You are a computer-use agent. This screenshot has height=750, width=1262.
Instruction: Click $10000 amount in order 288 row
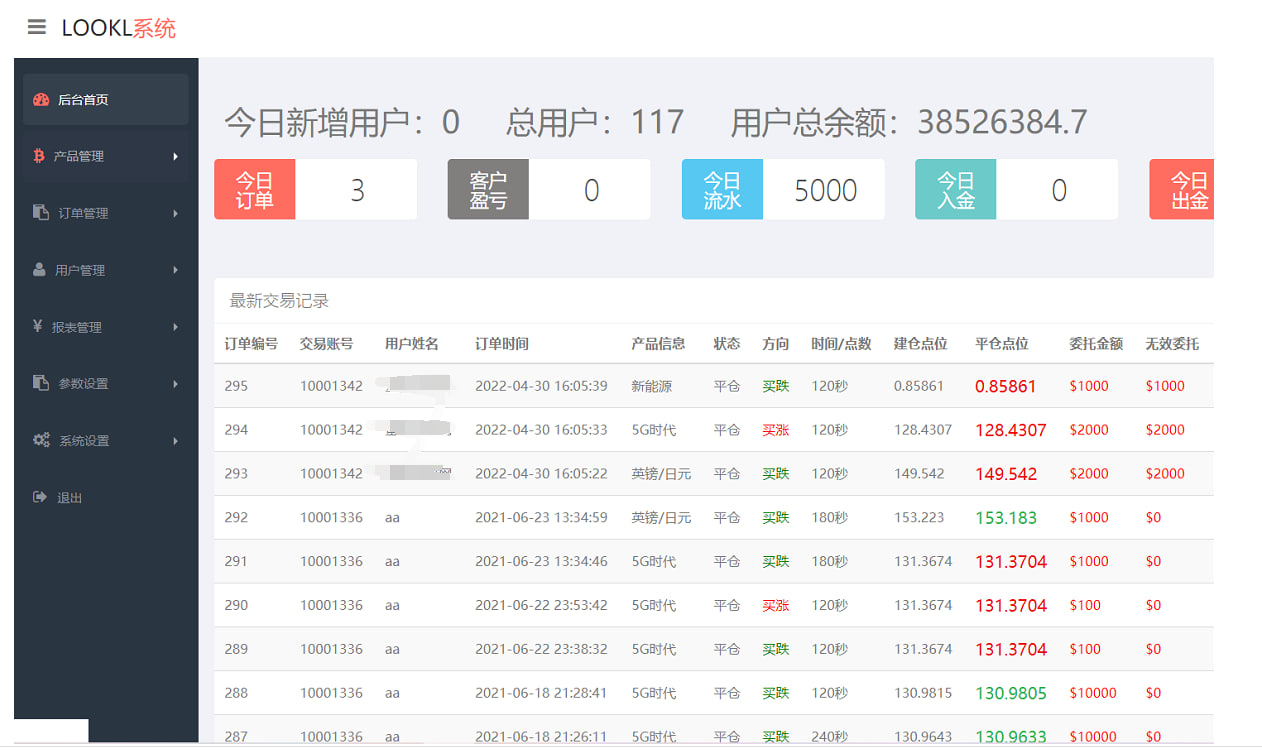point(1093,693)
